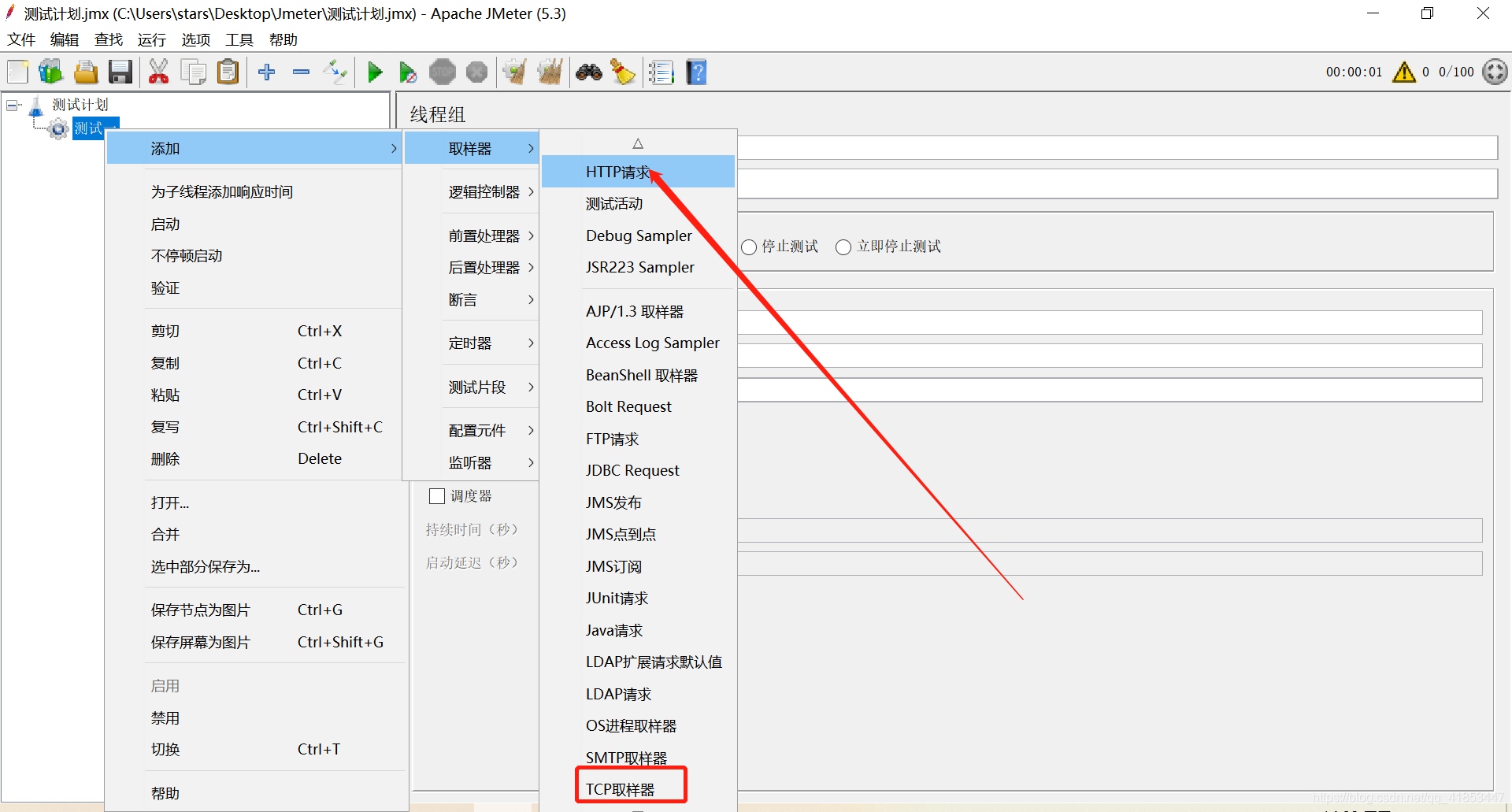Select the 立即停止测试 radio button
This screenshot has height=812, width=1512.
click(x=843, y=247)
